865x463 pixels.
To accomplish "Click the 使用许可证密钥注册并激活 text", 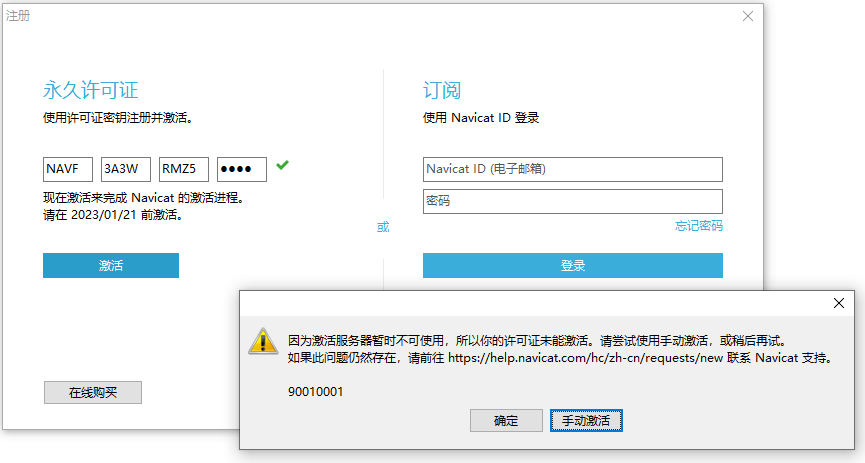I will [x=118, y=118].
